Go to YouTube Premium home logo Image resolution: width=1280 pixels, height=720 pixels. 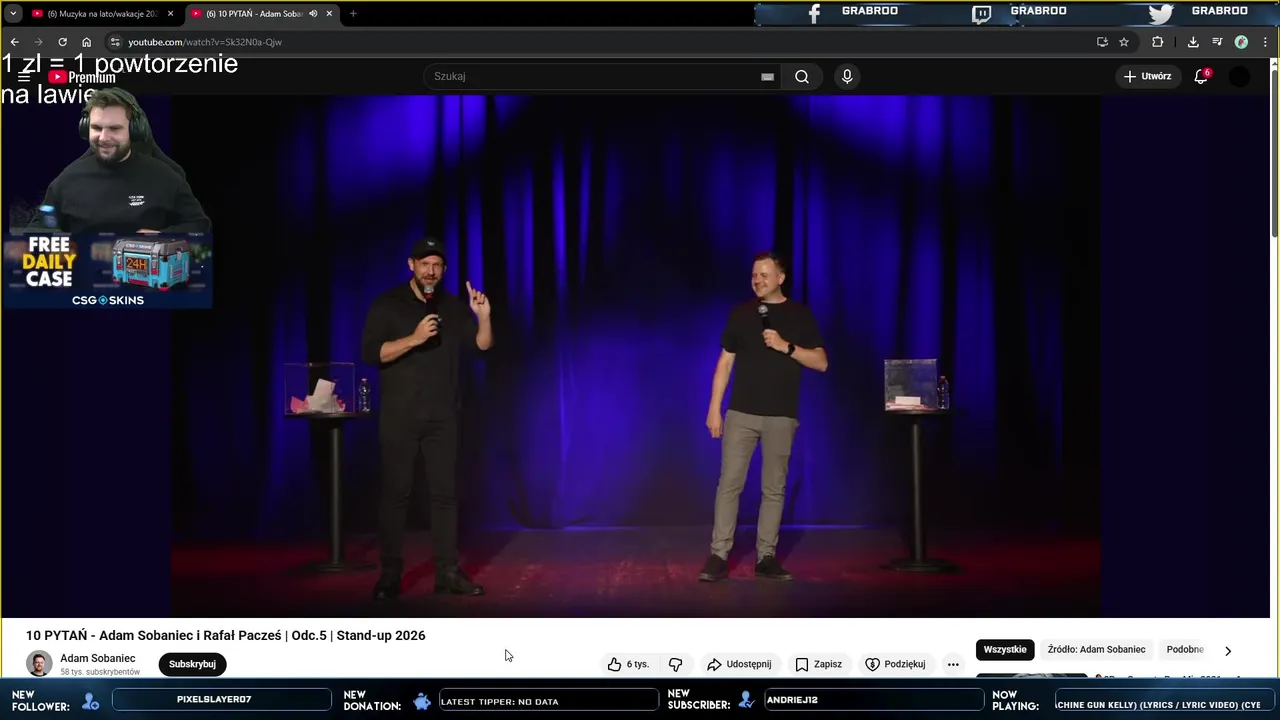point(82,77)
